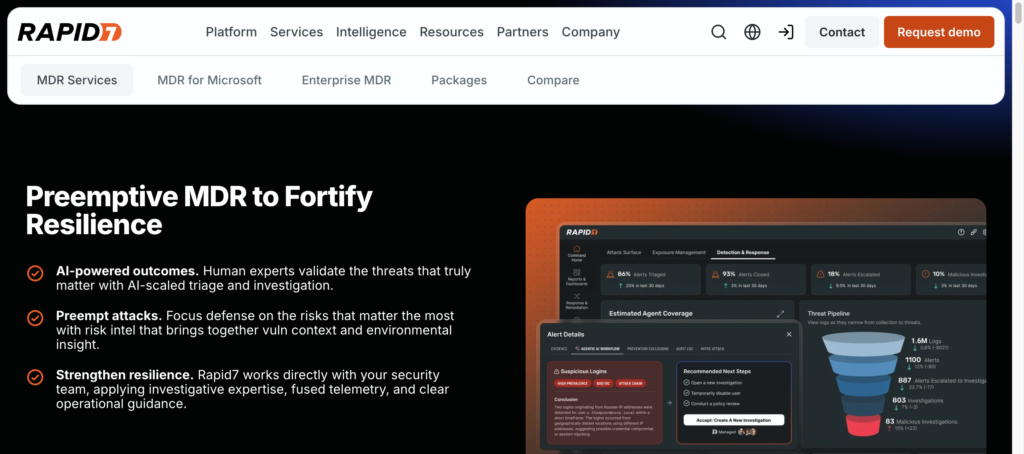This screenshot has width=1024, height=454.
Task: Click the Preempt attacks checkmark icon
Action: (x=35, y=318)
